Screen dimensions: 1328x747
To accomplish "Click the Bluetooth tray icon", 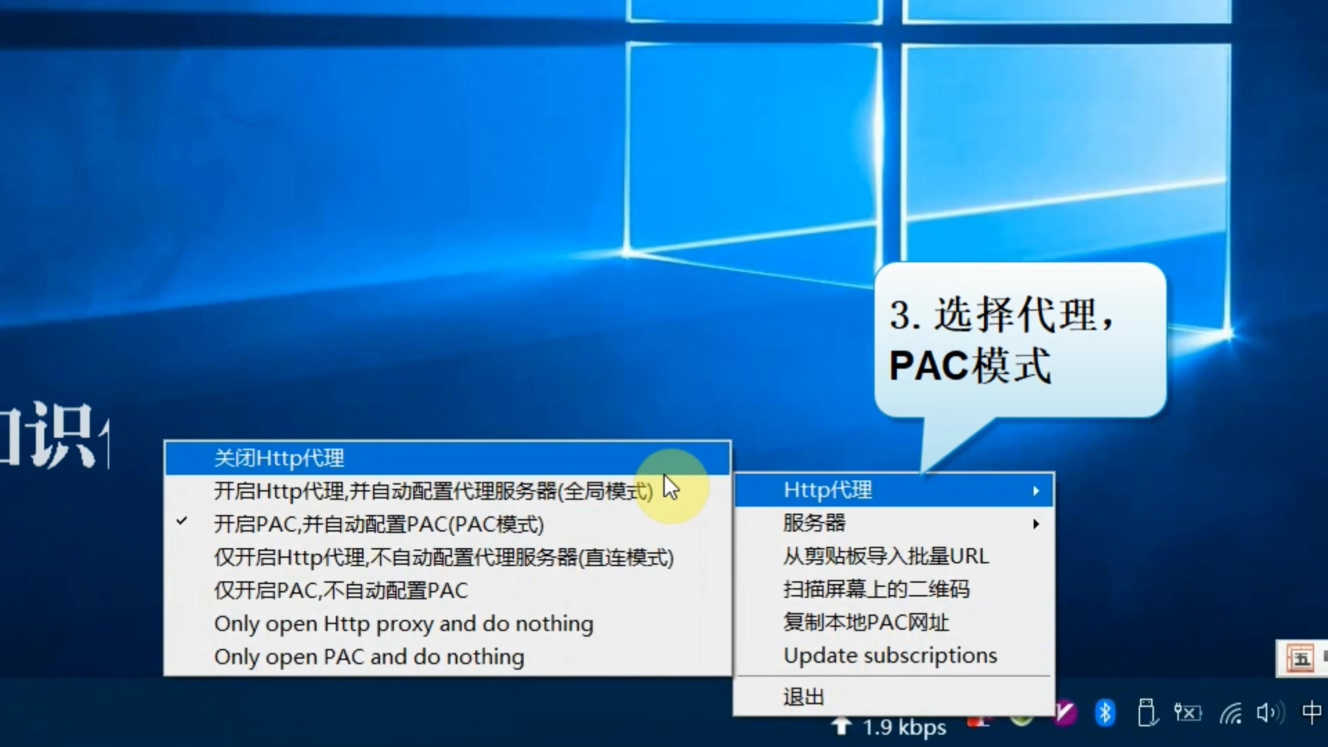I will pos(1105,712).
